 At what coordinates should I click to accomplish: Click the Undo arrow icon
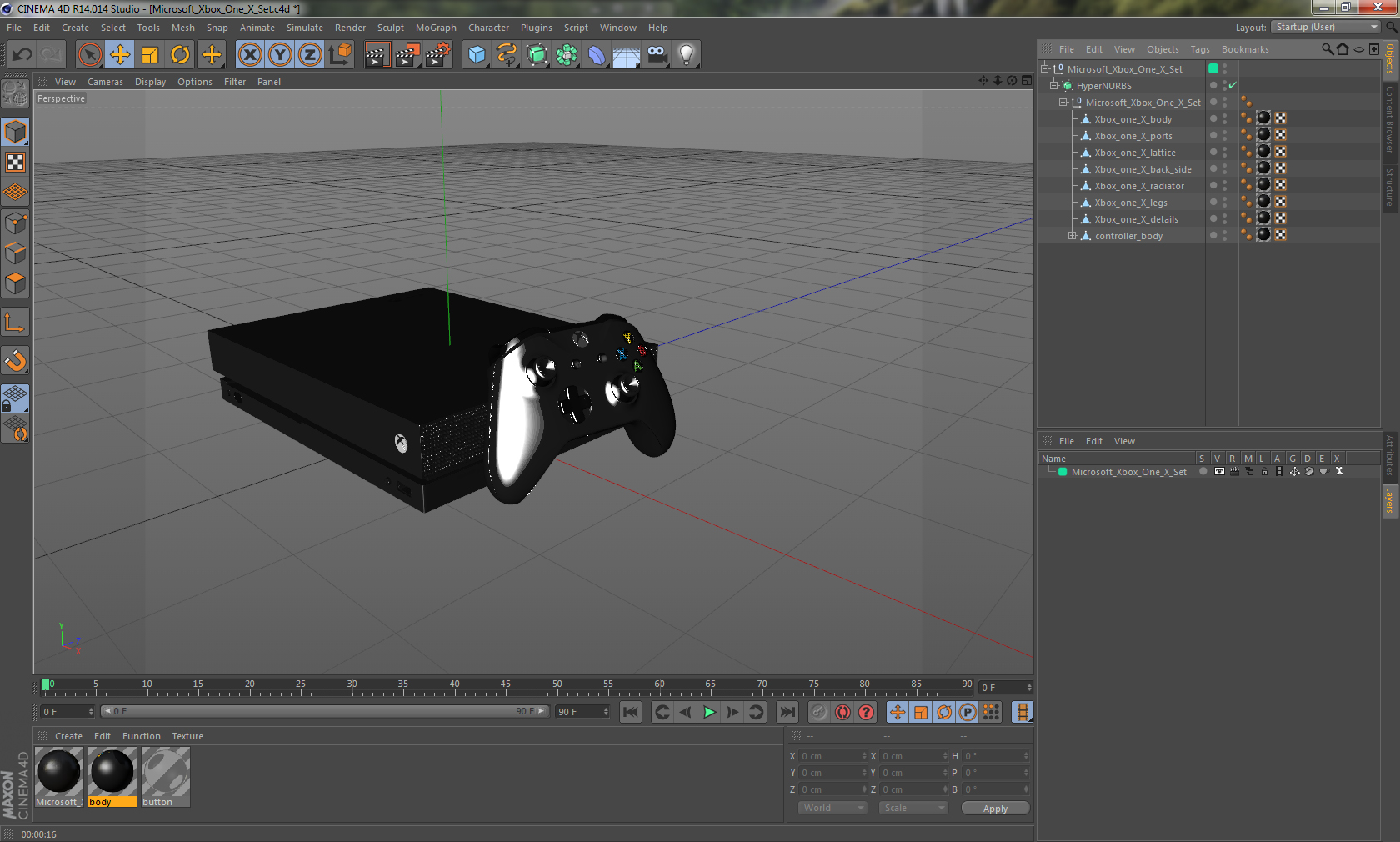(x=22, y=55)
